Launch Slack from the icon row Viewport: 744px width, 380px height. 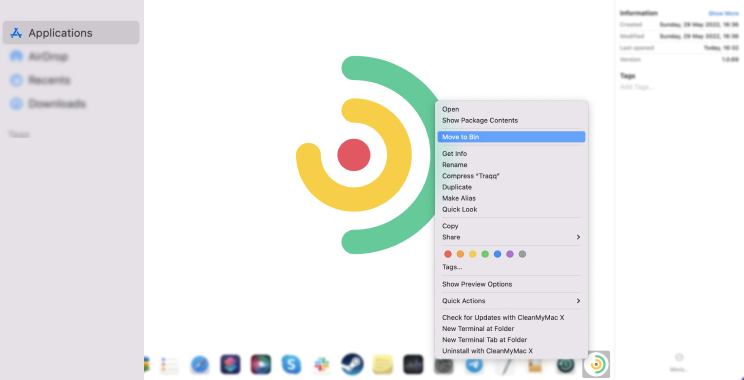point(322,365)
